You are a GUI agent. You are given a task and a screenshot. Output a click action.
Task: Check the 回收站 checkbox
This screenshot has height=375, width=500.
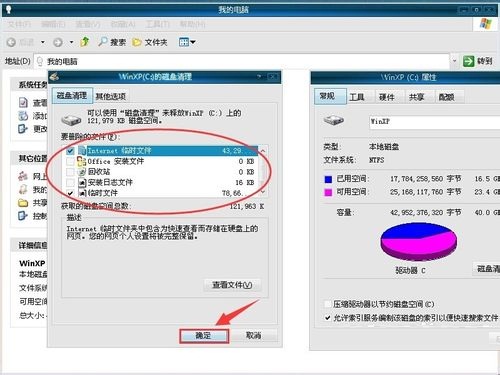70,172
